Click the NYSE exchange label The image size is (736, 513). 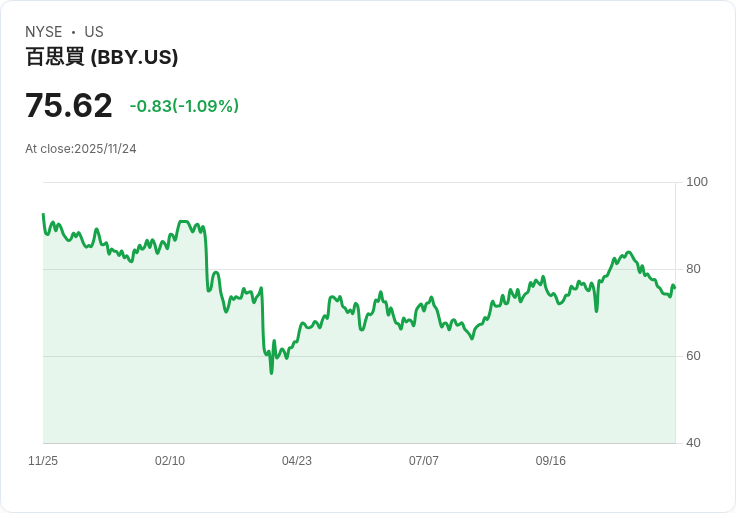click(45, 32)
